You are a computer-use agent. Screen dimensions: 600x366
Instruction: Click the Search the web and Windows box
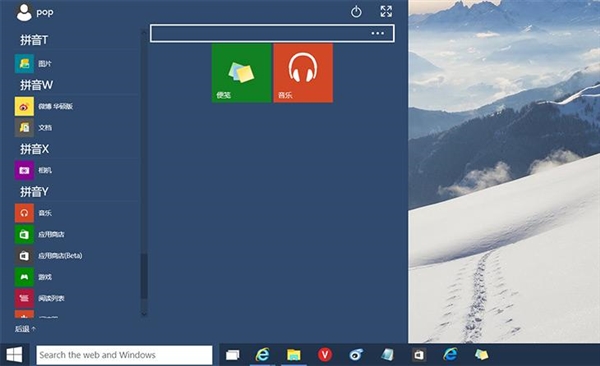pos(124,355)
